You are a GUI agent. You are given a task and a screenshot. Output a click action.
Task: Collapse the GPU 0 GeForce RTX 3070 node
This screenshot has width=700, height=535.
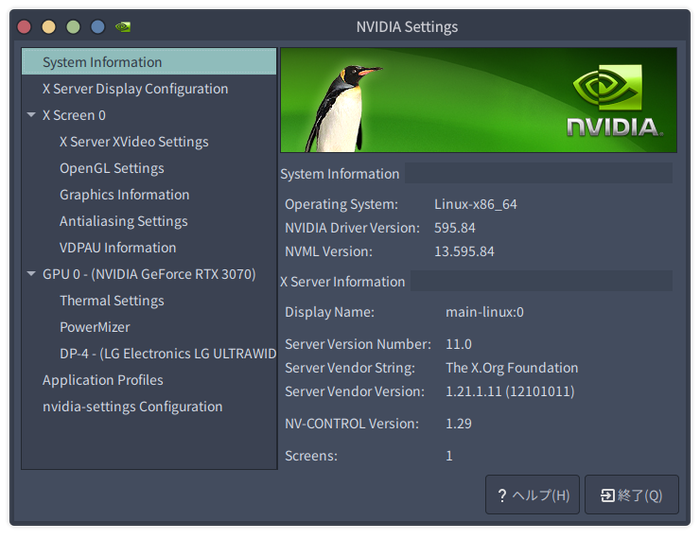tap(31, 274)
